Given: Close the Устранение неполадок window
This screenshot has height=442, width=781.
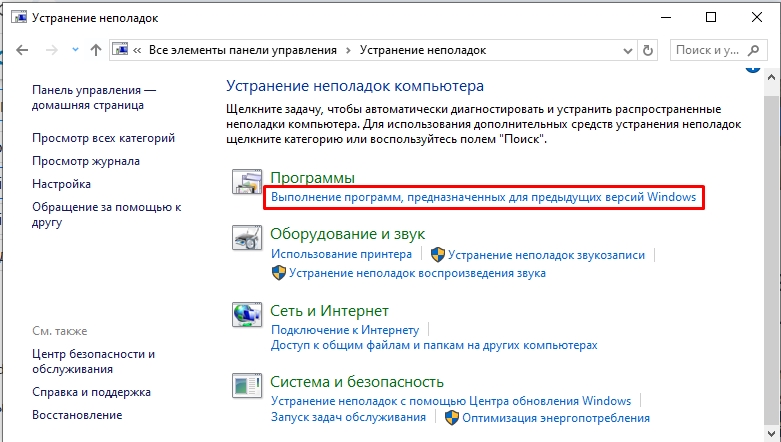Looking at the screenshot, I should (757, 17).
